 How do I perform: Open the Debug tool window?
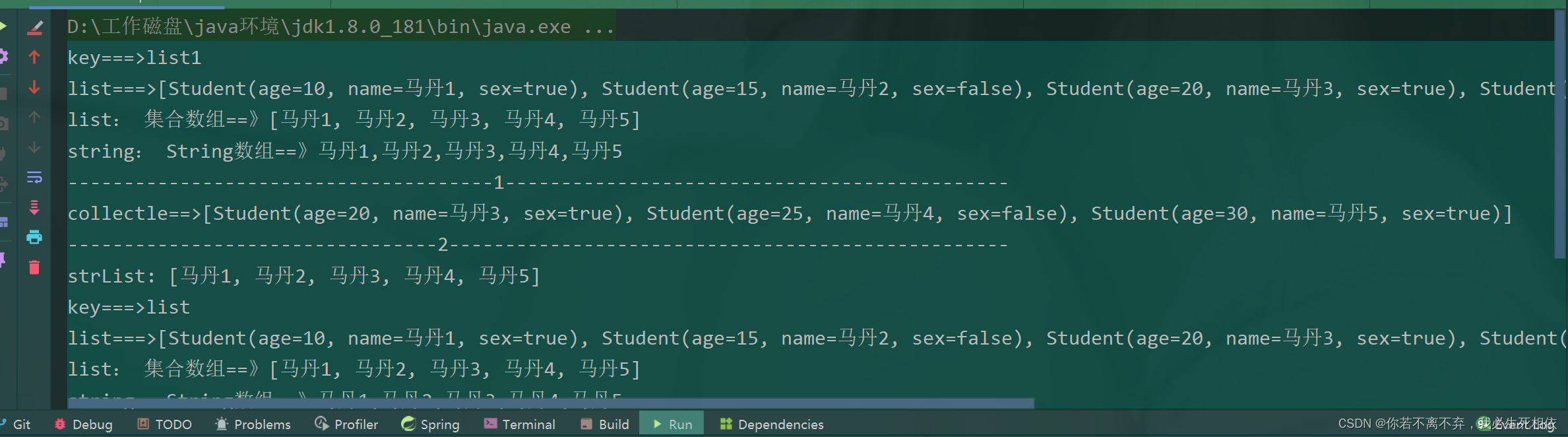pos(83,424)
